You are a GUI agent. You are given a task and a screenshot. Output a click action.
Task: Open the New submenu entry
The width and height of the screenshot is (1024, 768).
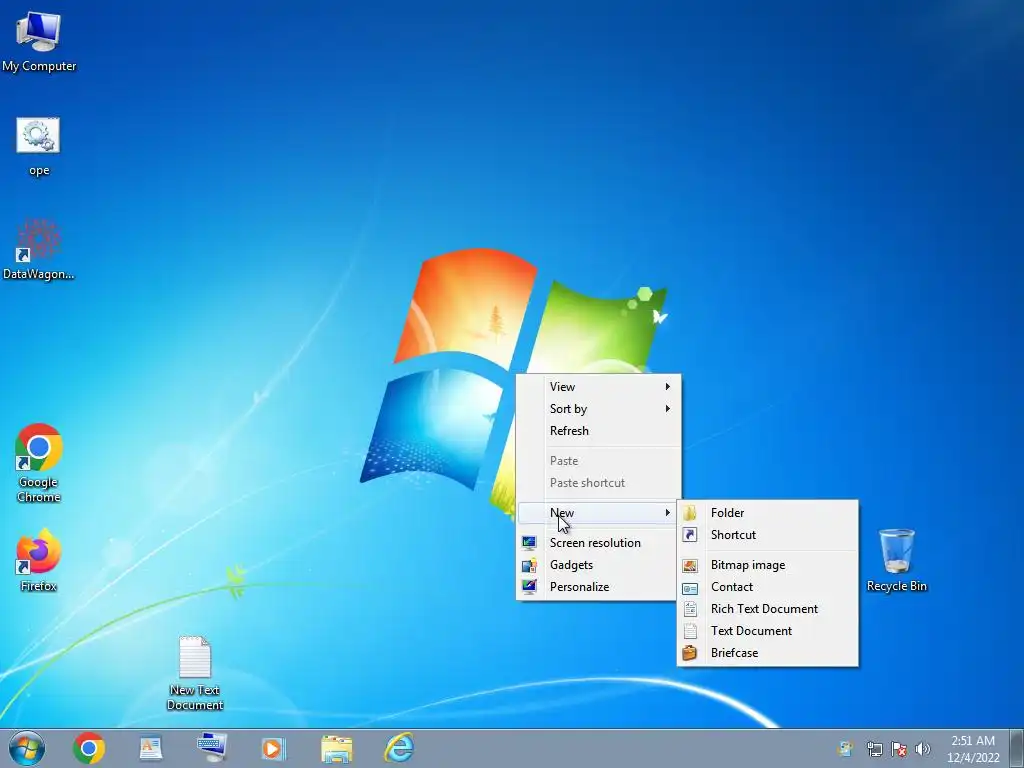[599, 513]
